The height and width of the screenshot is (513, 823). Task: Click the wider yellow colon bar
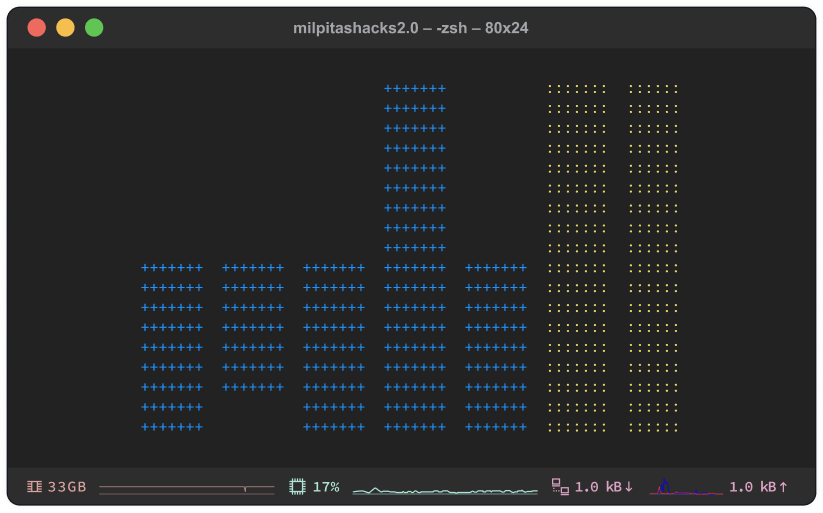[577, 257]
